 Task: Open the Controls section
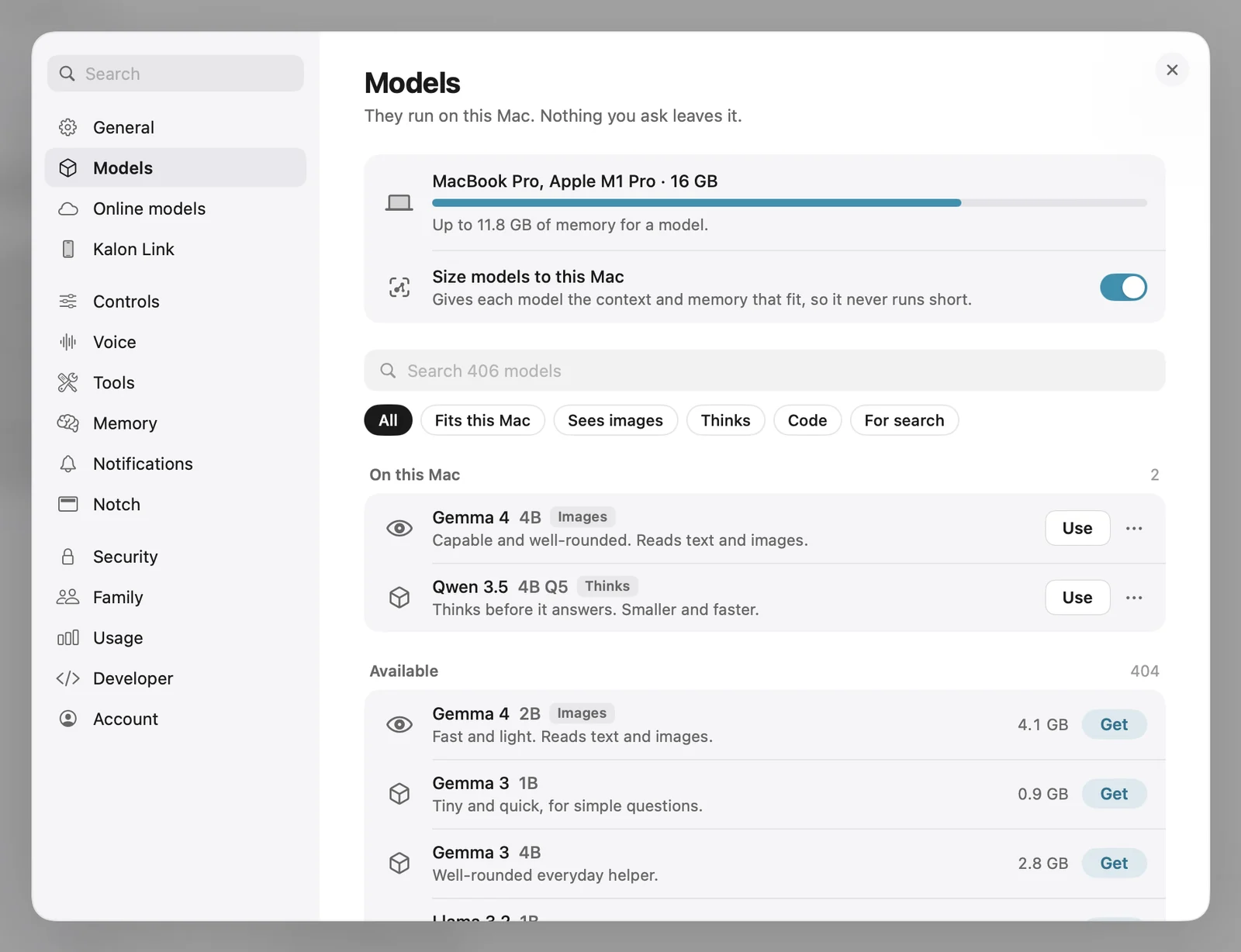pos(175,302)
